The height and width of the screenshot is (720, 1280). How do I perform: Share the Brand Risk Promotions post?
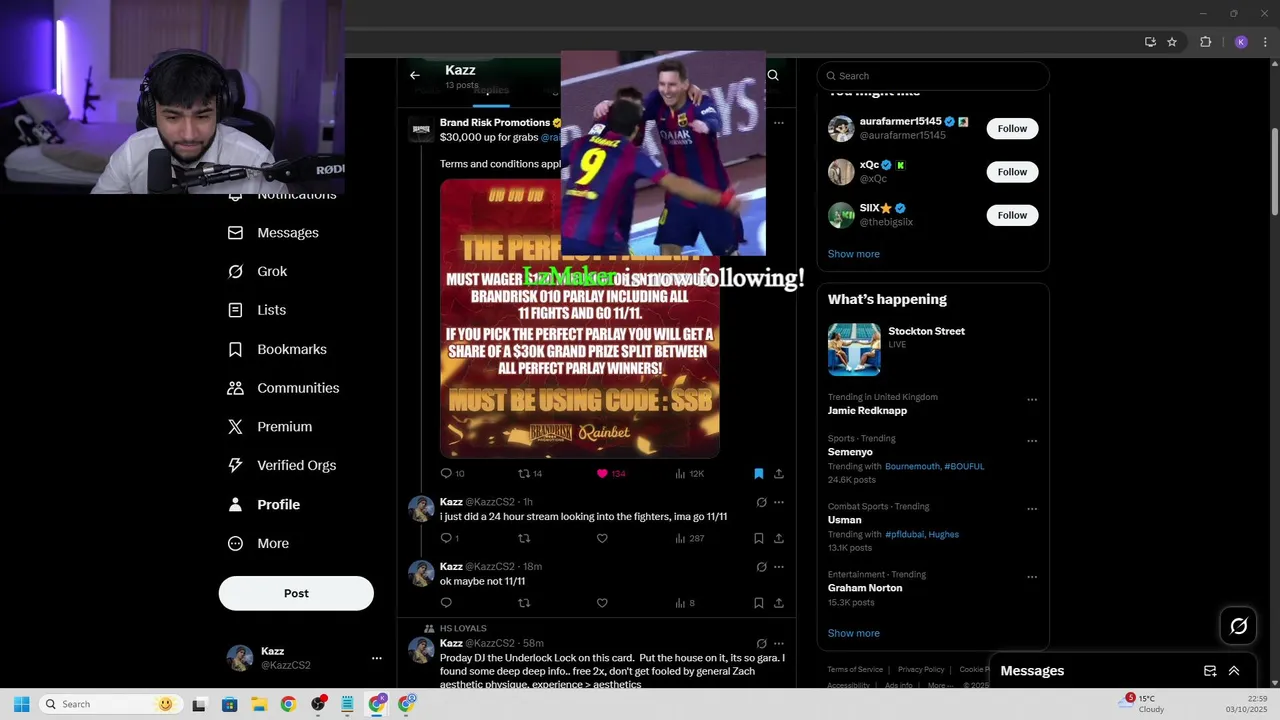[779, 473]
